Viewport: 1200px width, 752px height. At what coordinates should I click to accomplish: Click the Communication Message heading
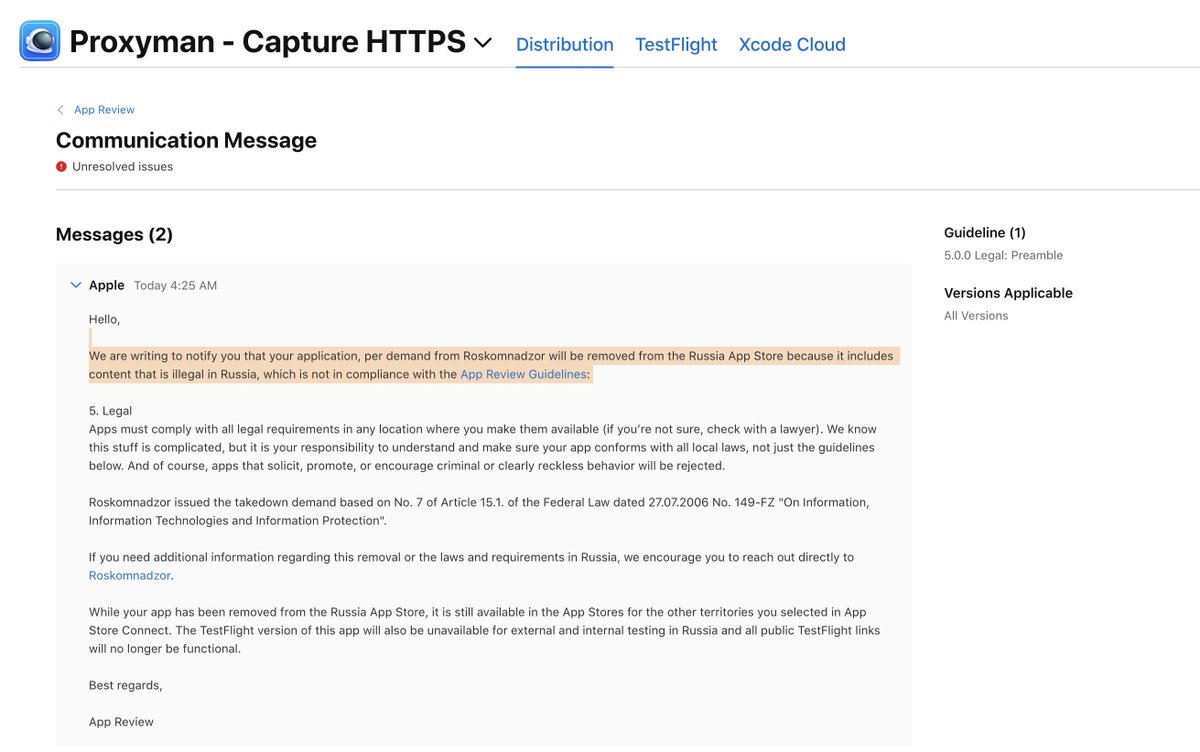(x=186, y=140)
